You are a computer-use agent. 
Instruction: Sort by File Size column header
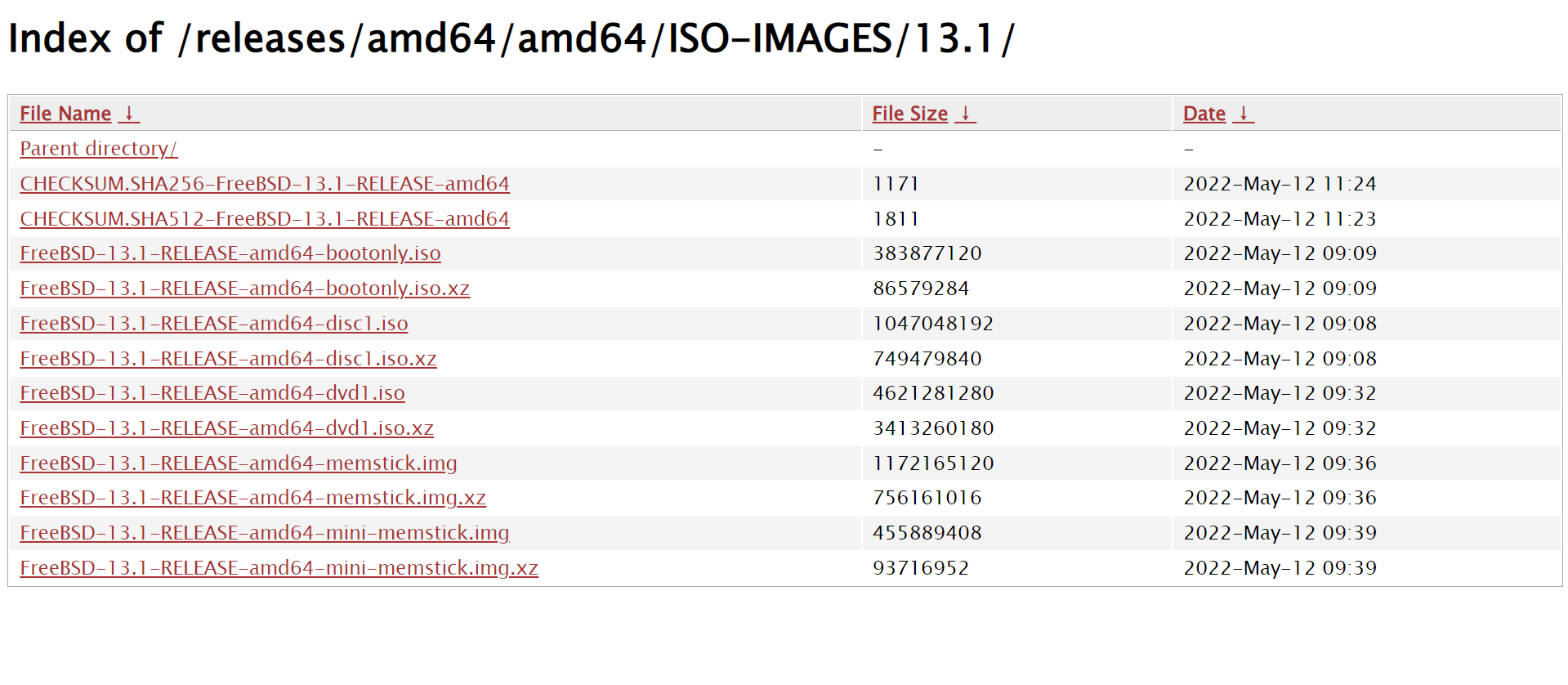click(909, 114)
